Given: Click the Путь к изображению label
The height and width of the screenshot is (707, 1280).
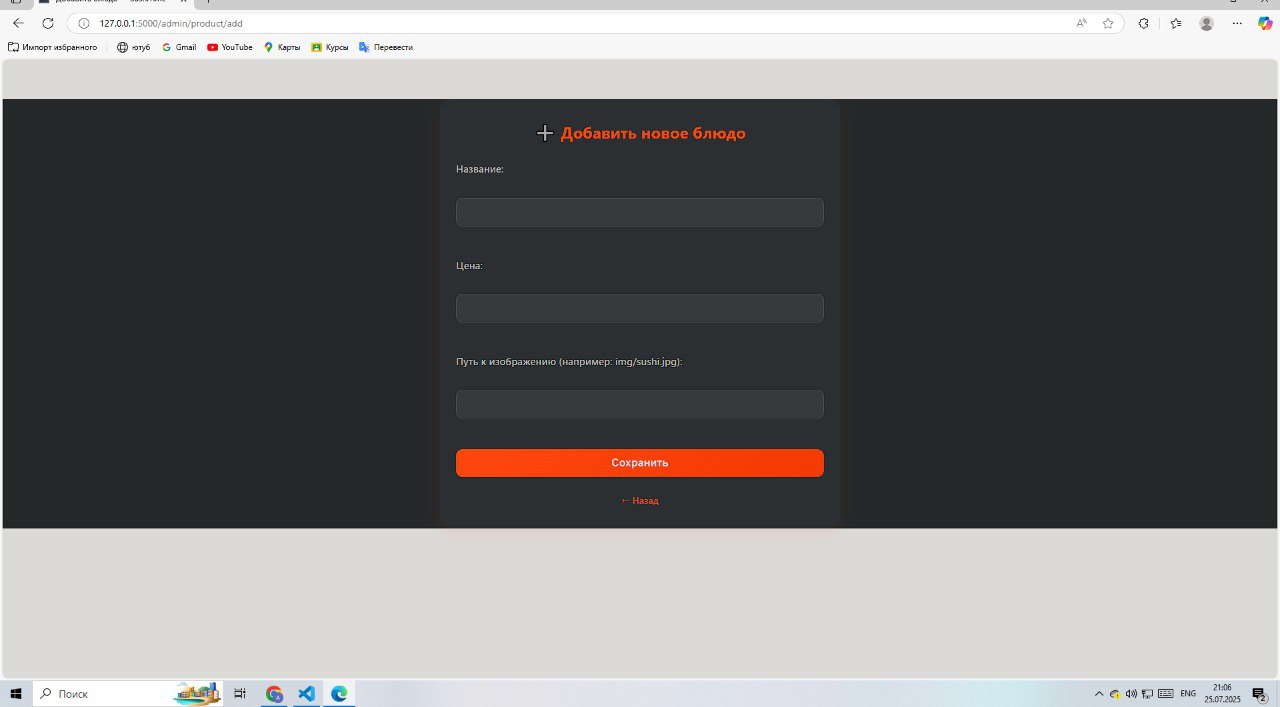Looking at the screenshot, I should (x=569, y=362).
